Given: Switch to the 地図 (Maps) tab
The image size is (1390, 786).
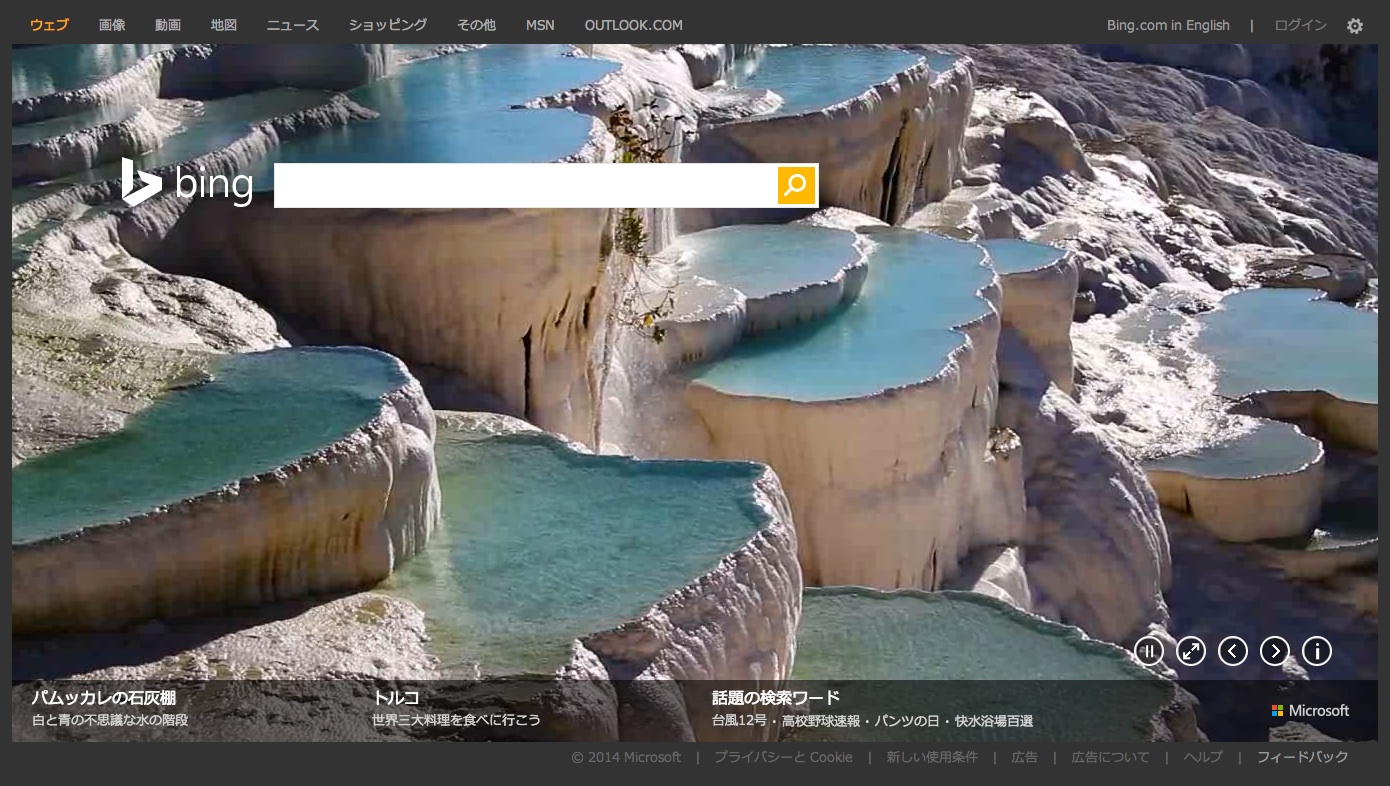Looking at the screenshot, I should (x=224, y=25).
